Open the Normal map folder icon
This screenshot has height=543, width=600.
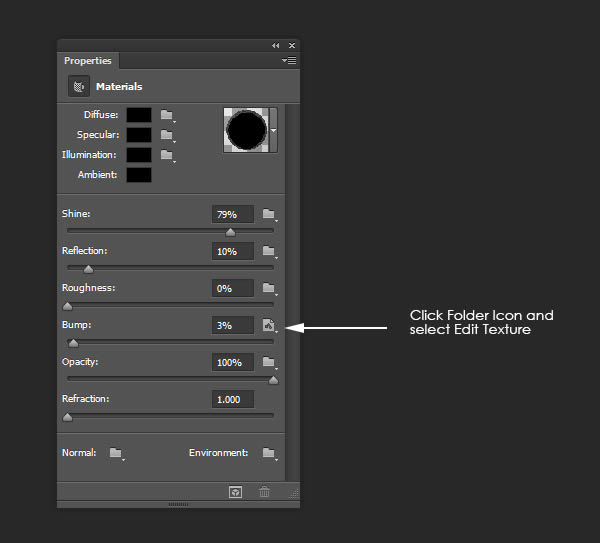[x=116, y=453]
